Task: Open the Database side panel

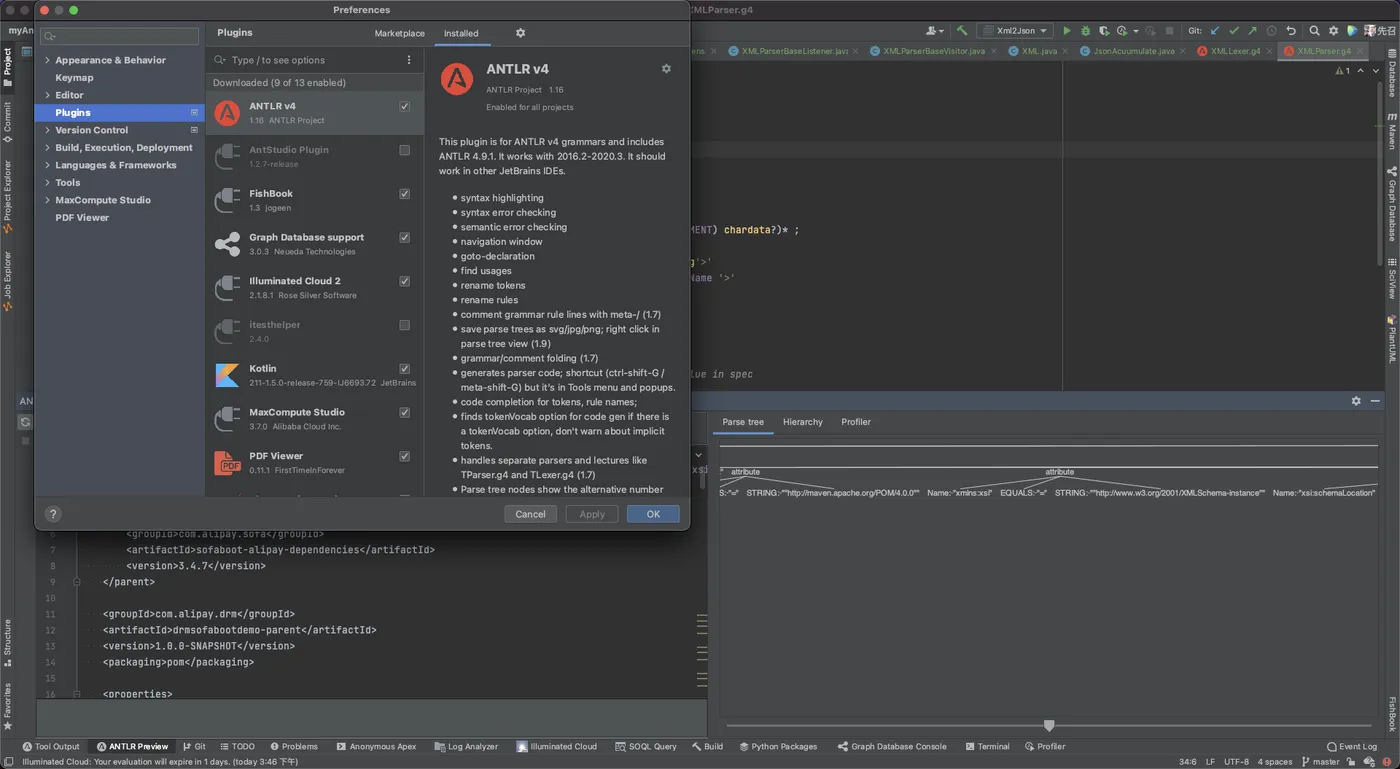Action: (1392, 74)
